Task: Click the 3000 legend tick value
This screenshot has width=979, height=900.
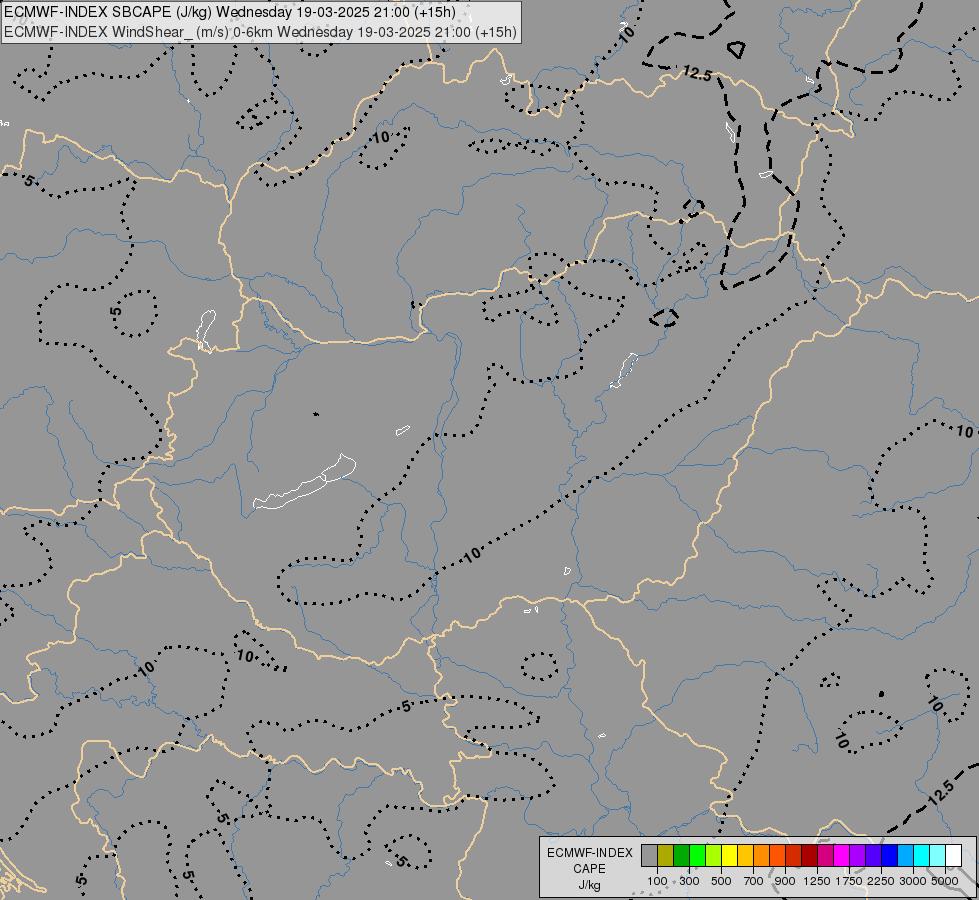Action: [x=913, y=881]
